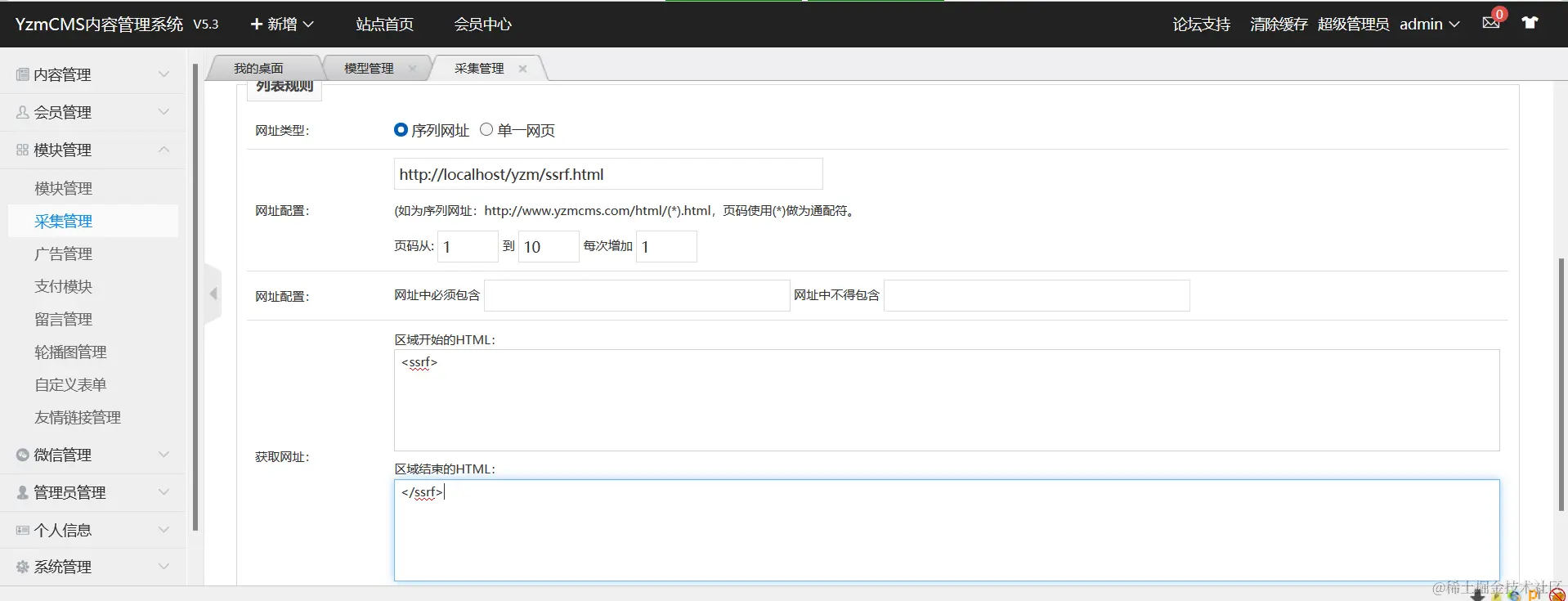The height and width of the screenshot is (601, 1568).
Task: Open 论坛支持 link
Action: [x=1201, y=25]
